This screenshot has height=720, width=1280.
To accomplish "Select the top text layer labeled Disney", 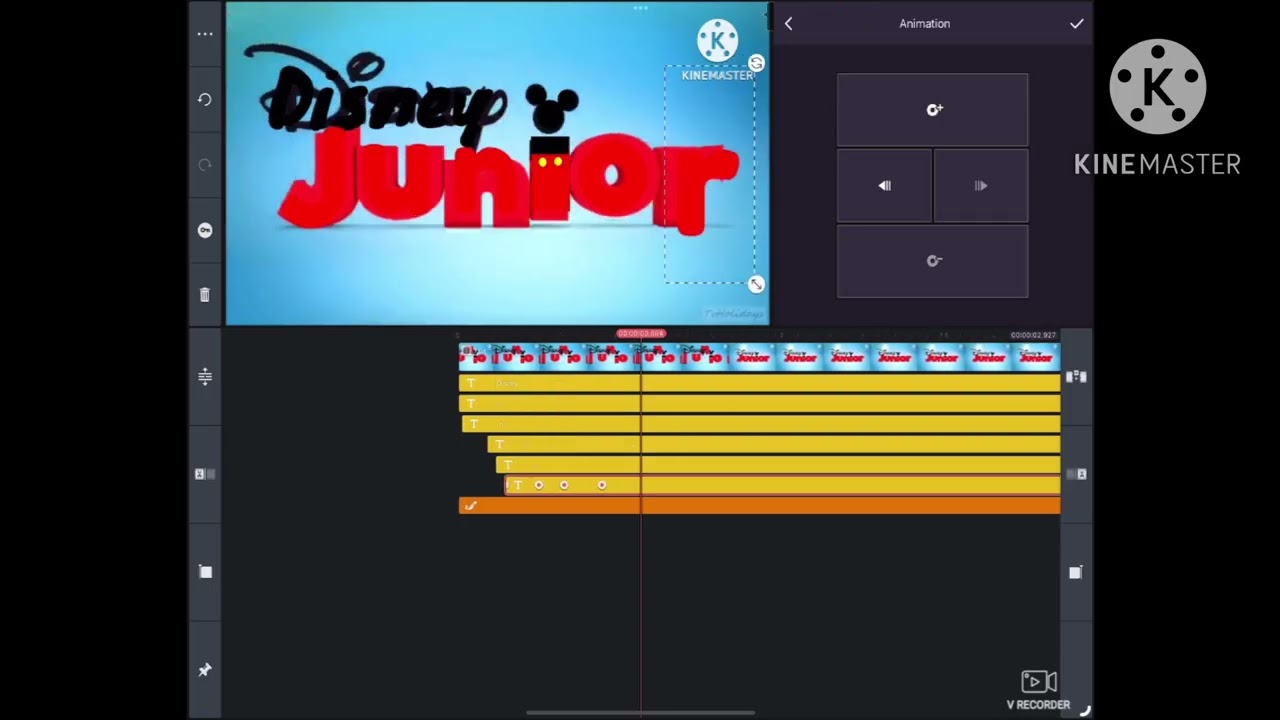I will pos(759,383).
